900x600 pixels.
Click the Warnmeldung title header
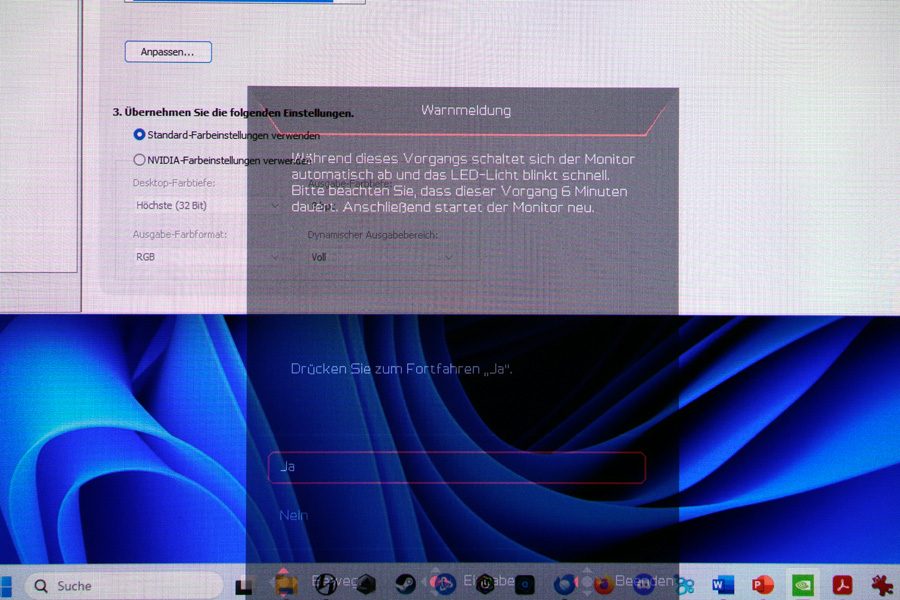click(465, 110)
